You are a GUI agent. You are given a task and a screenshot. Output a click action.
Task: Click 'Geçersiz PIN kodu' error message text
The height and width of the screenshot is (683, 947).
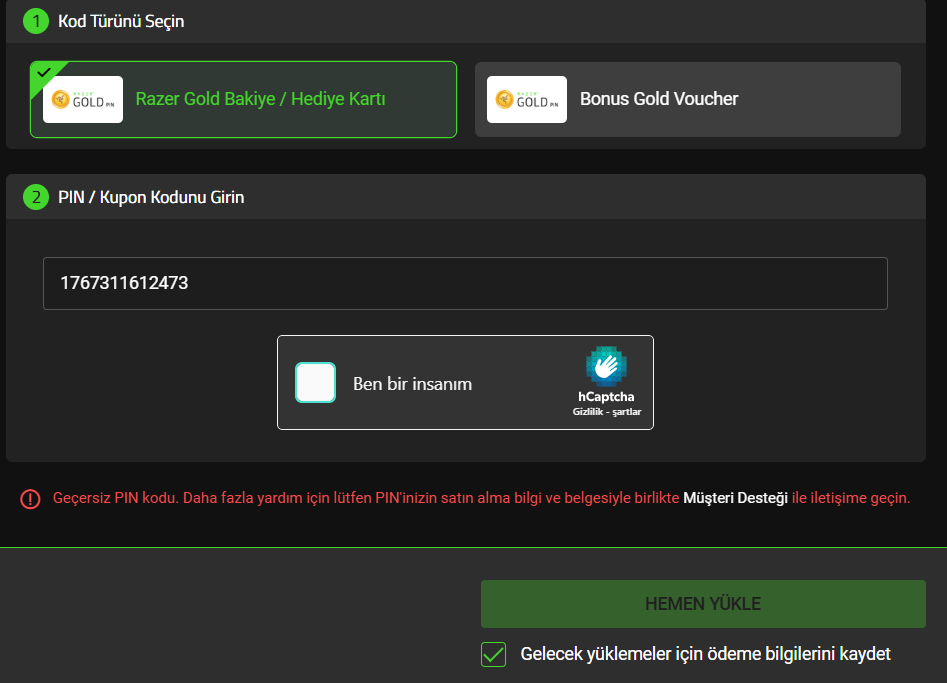(x=481, y=498)
